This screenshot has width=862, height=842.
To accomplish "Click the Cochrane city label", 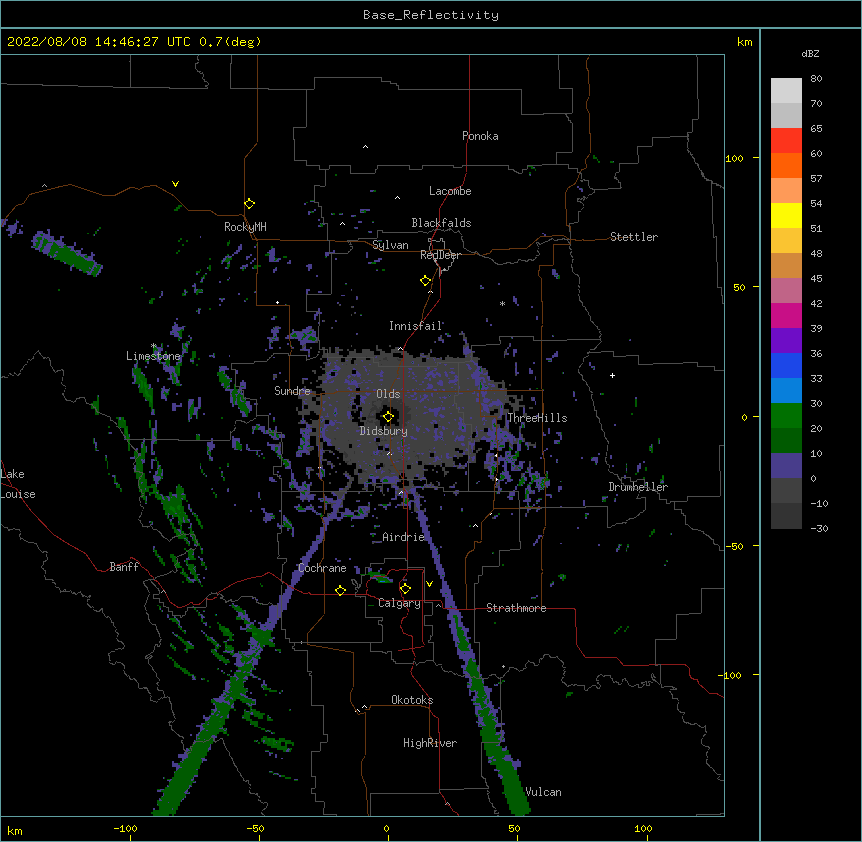I will [x=322, y=568].
